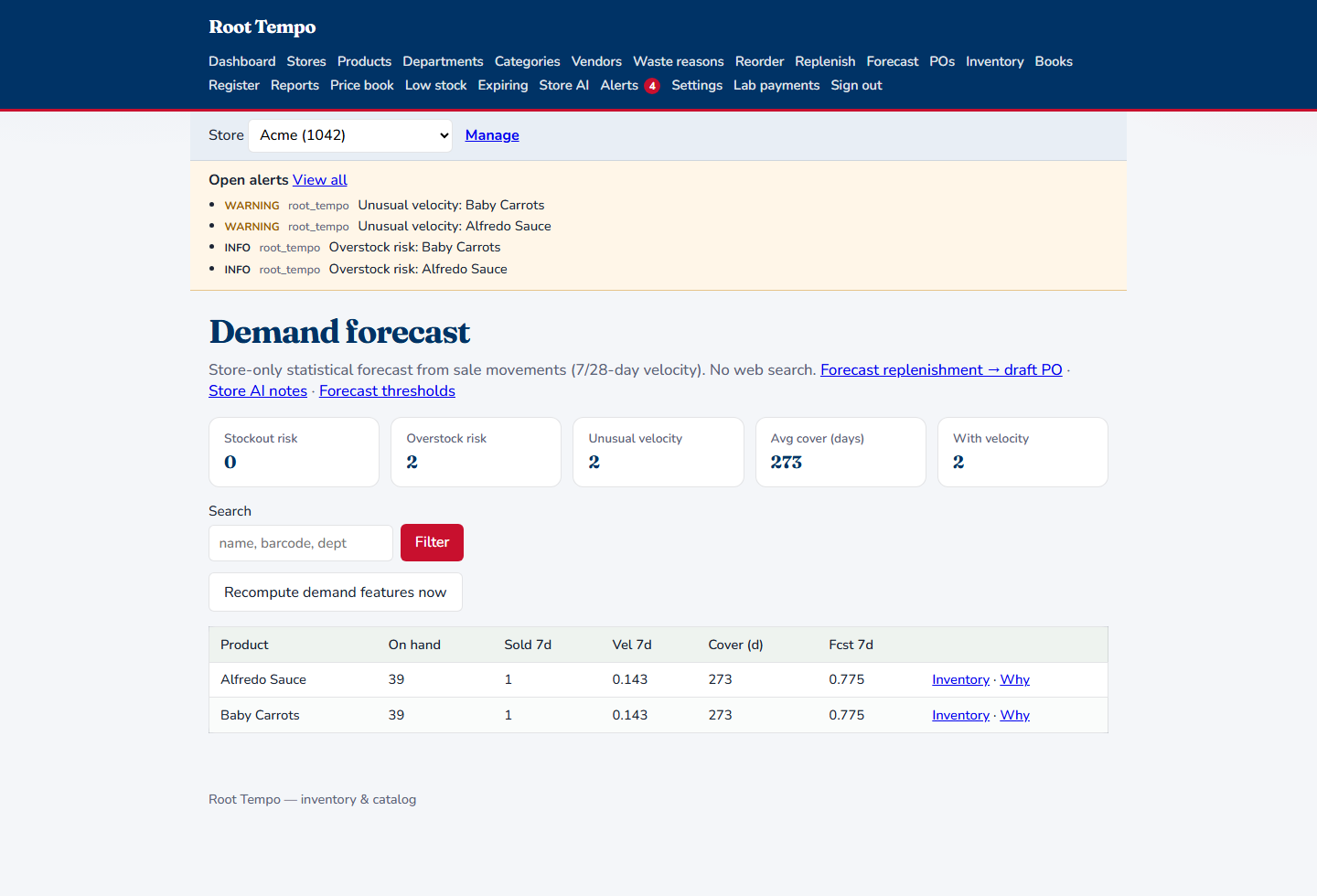Open the Store dropdown showing Acme (1042)
The height and width of the screenshot is (896, 1317).
click(x=350, y=135)
